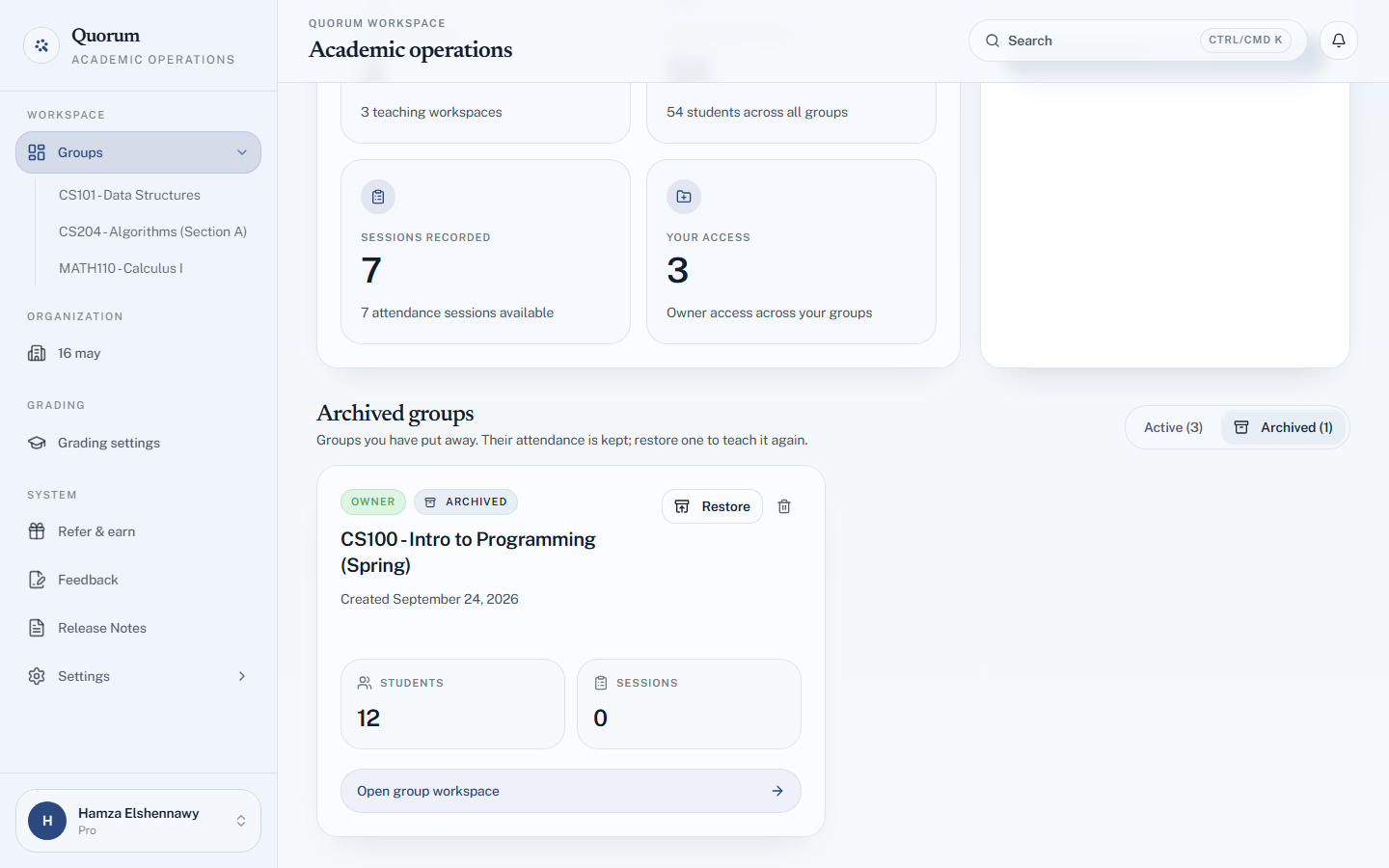Screen dimensions: 1389x868
Task: Open CS101 - Data Structures group
Action: coord(130,195)
